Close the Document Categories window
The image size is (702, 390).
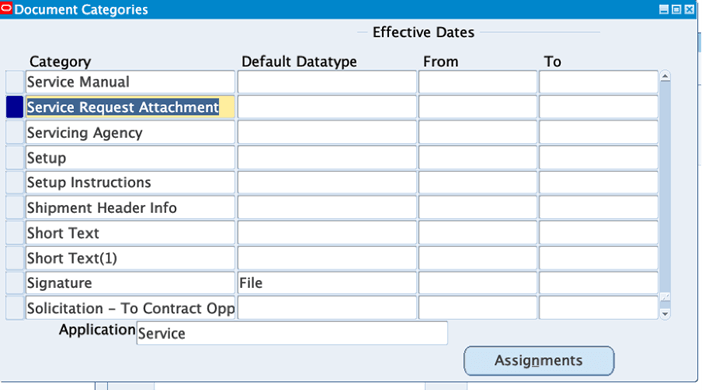(x=689, y=9)
